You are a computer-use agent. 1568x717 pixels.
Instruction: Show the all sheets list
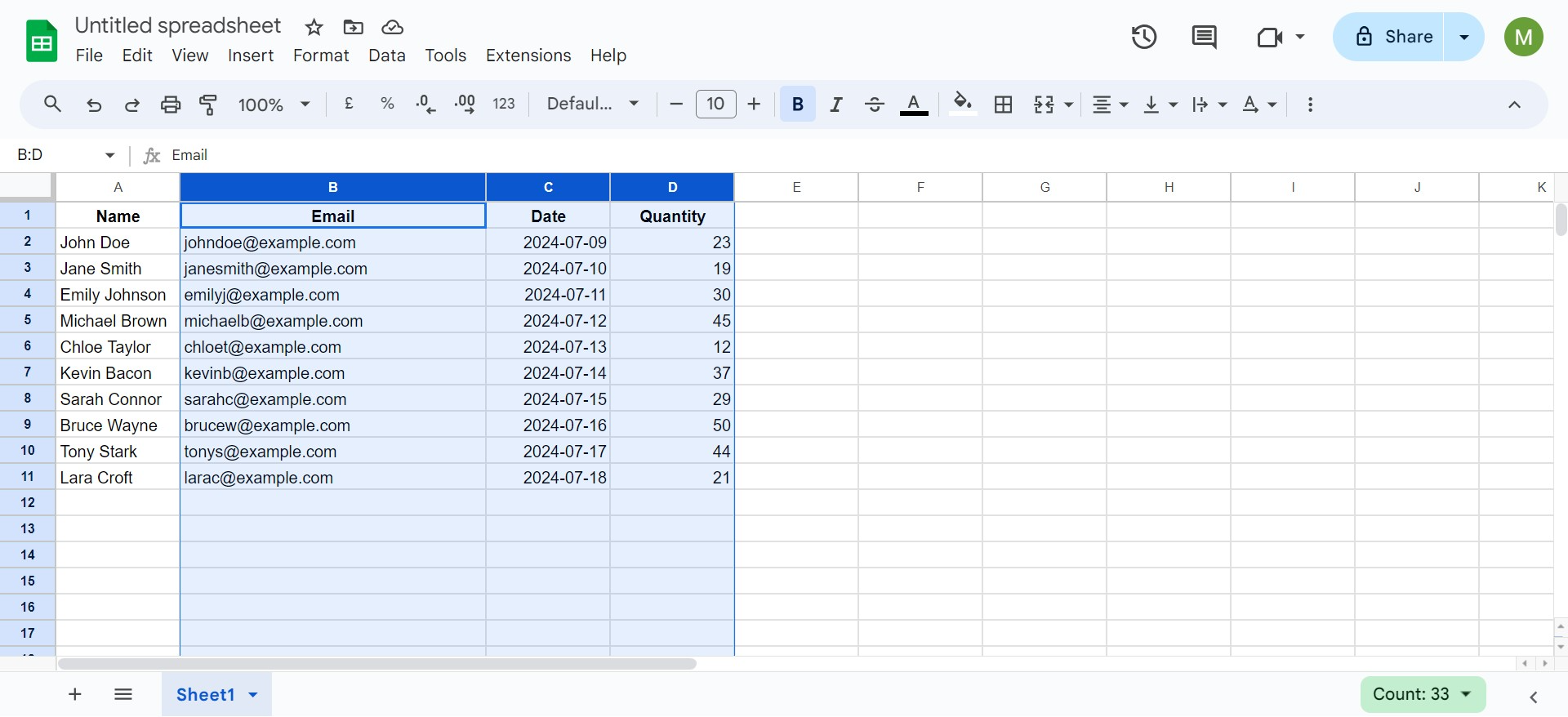(x=123, y=694)
